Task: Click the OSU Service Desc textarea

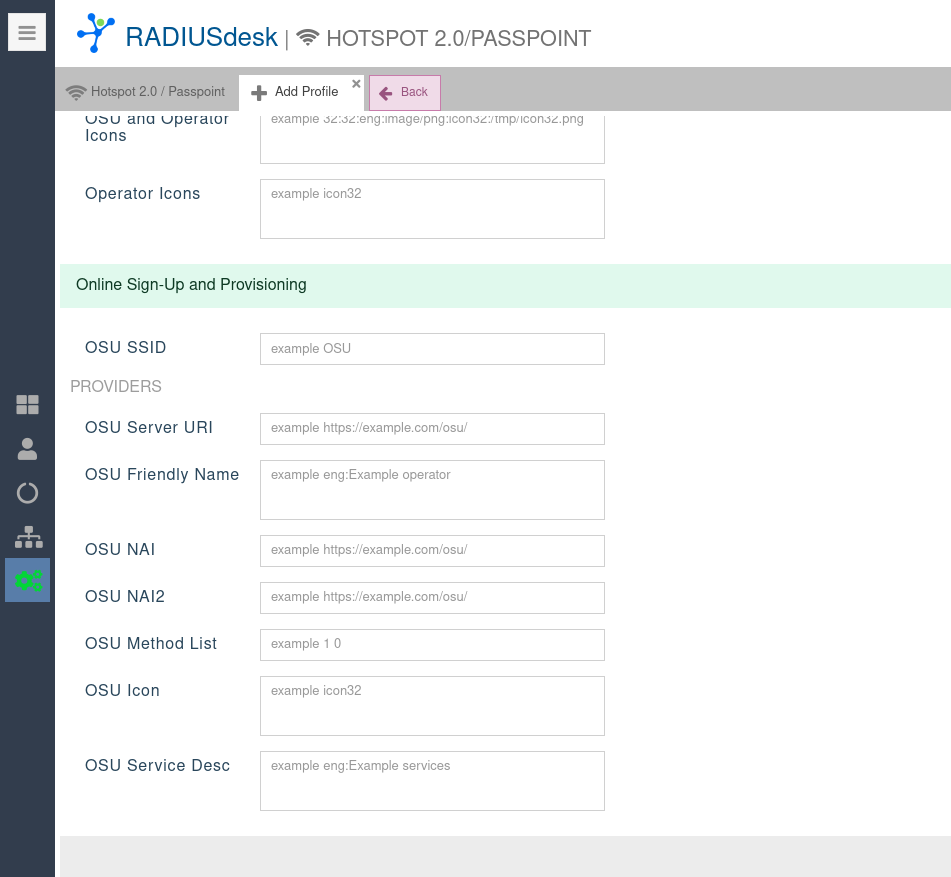Action: click(432, 781)
